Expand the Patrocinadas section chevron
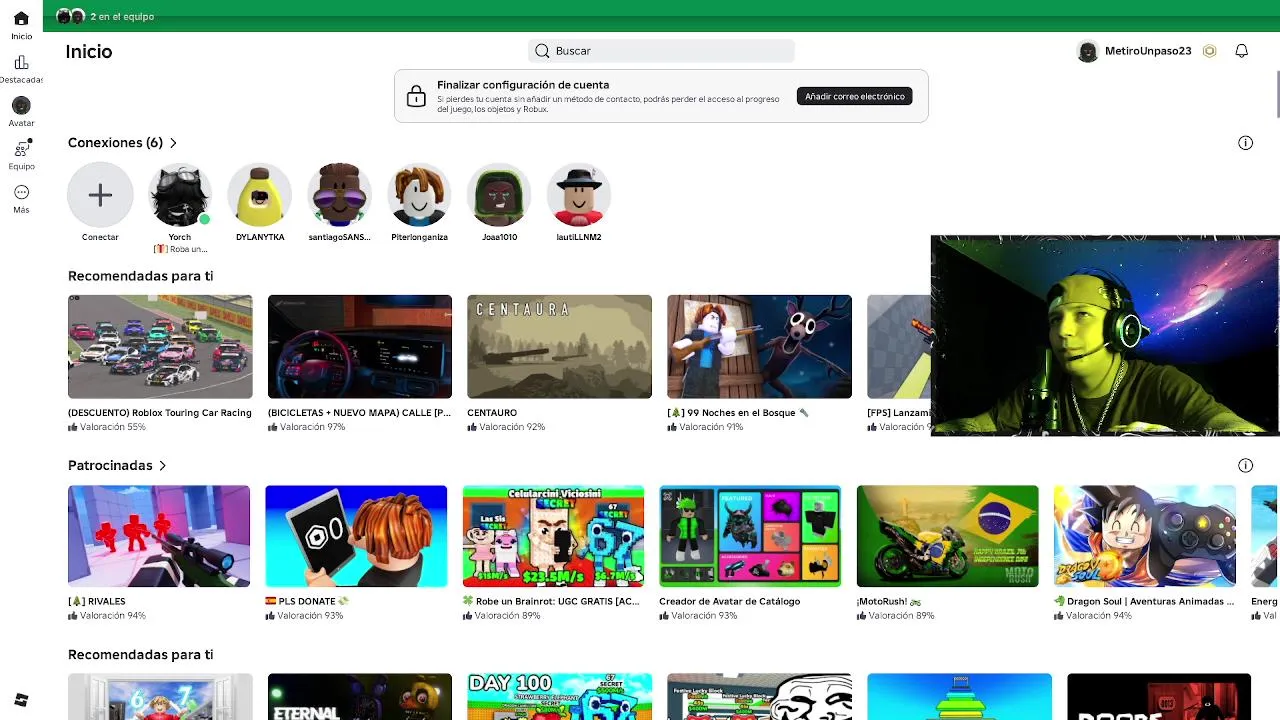Image resolution: width=1280 pixels, height=720 pixels. tap(162, 465)
